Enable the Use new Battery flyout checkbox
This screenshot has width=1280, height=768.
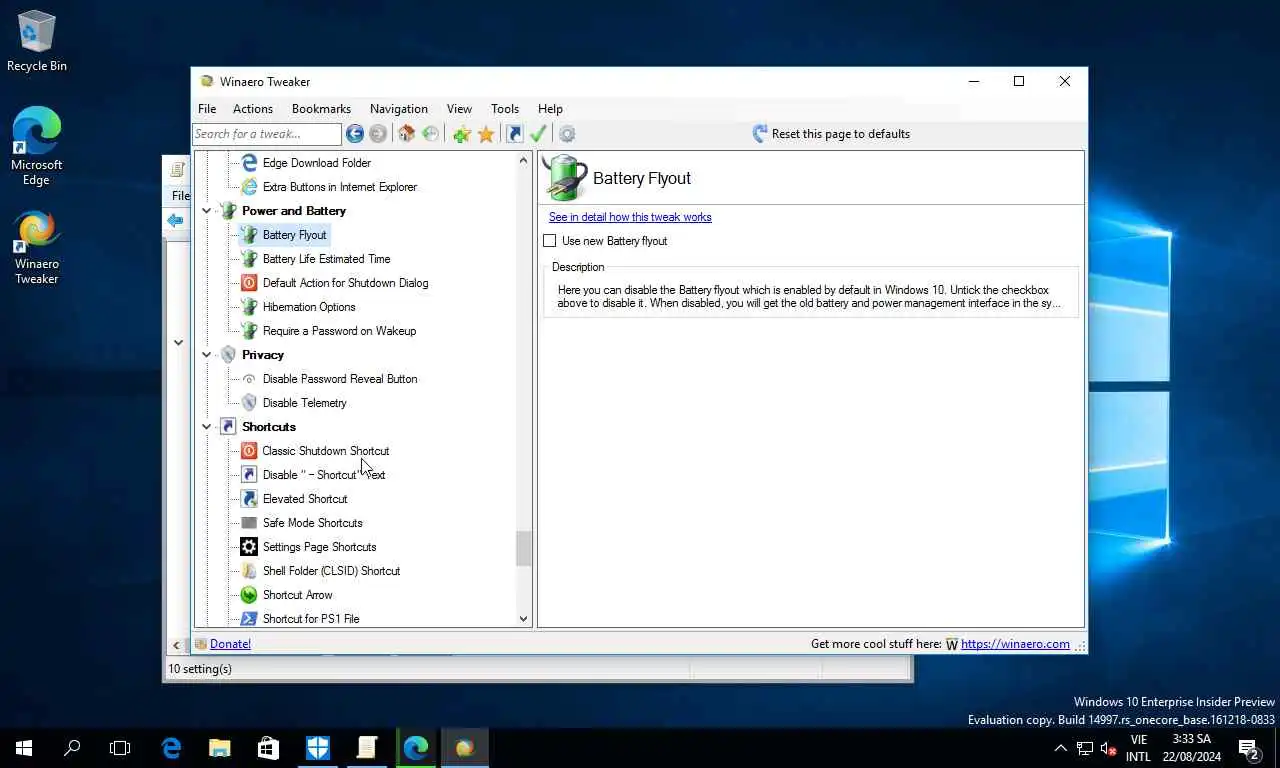(x=549, y=241)
